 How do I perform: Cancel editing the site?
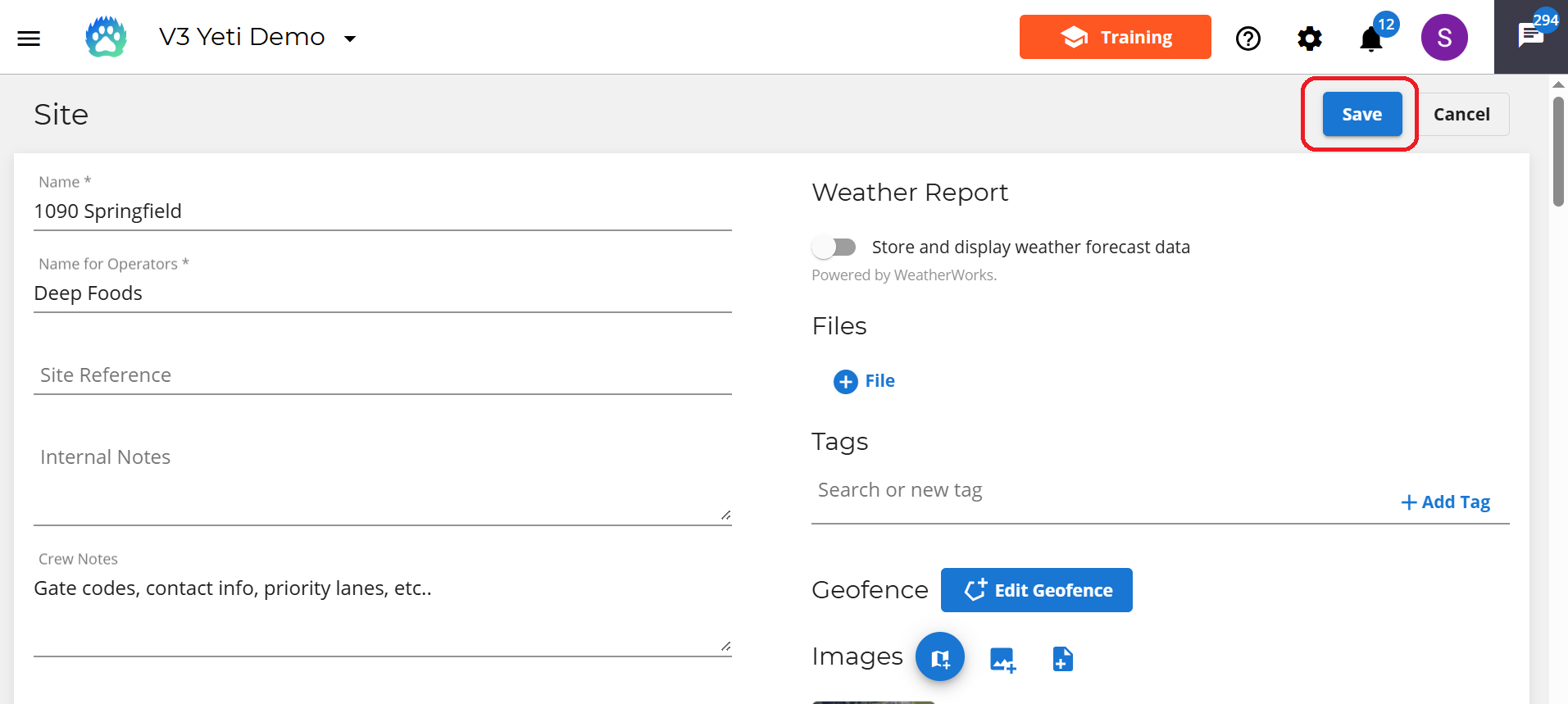[1461, 115]
